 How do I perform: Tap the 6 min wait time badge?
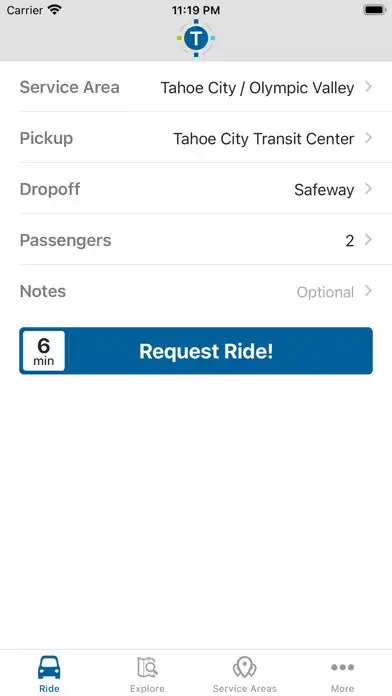(x=44, y=351)
